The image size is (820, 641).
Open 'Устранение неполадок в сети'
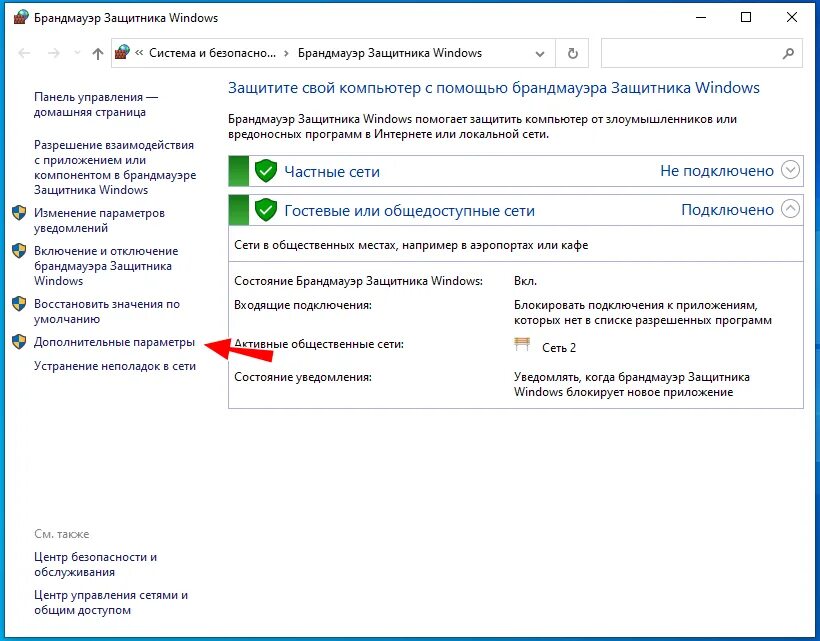point(115,366)
